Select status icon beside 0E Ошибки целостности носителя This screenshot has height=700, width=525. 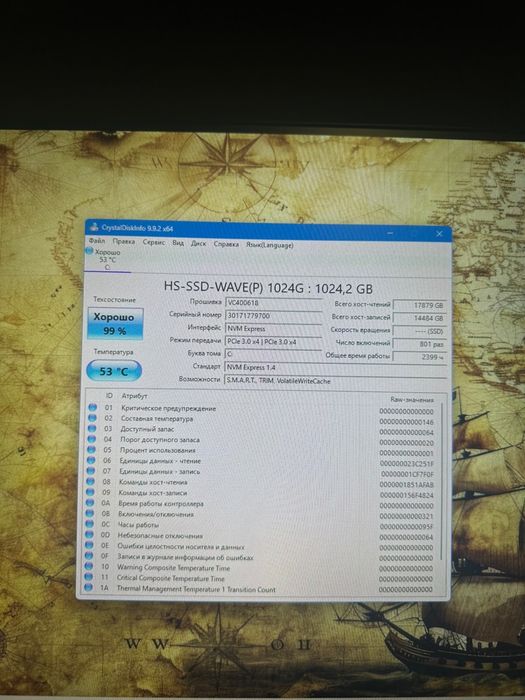(x=89, y=546)
